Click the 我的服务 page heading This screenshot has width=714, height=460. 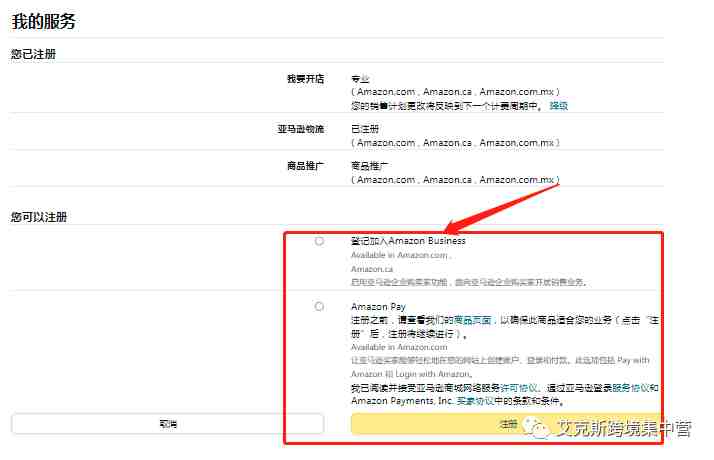point(44,21)
